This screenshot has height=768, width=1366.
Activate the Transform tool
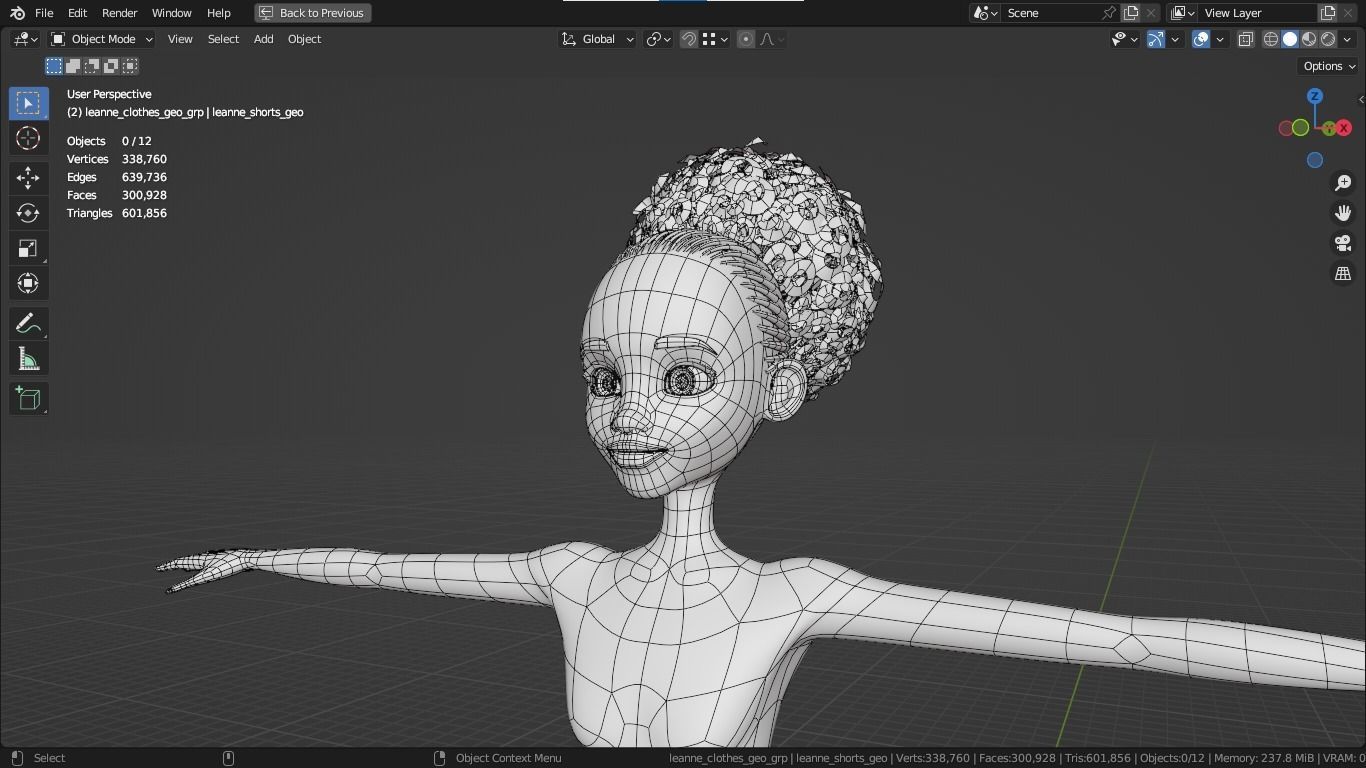pyautogui.click(x=28, y=283)
